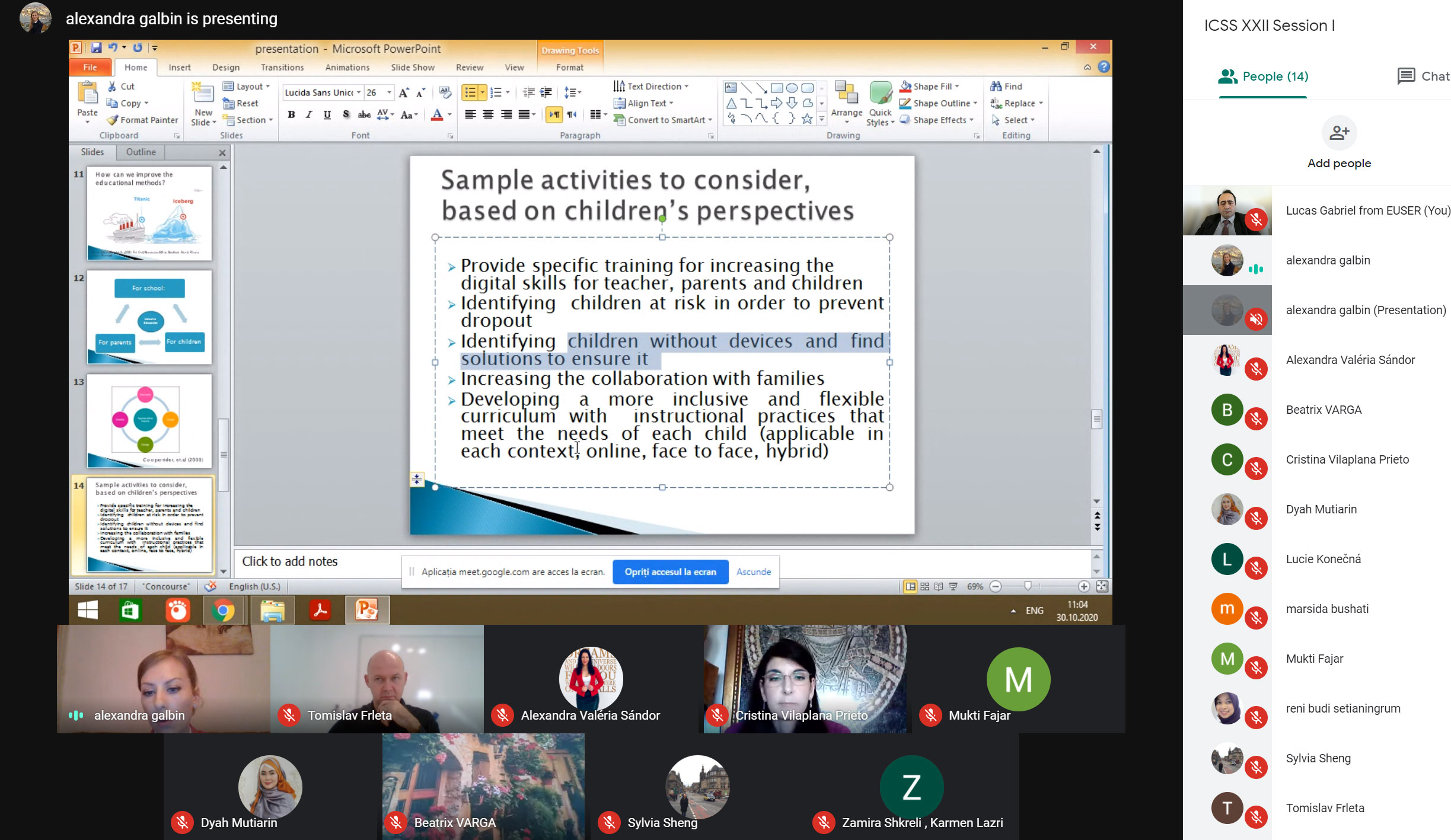The width and height of the screenshot is (1451, 840).
Task: Click the Ascunde link
Action: [754, 572]
